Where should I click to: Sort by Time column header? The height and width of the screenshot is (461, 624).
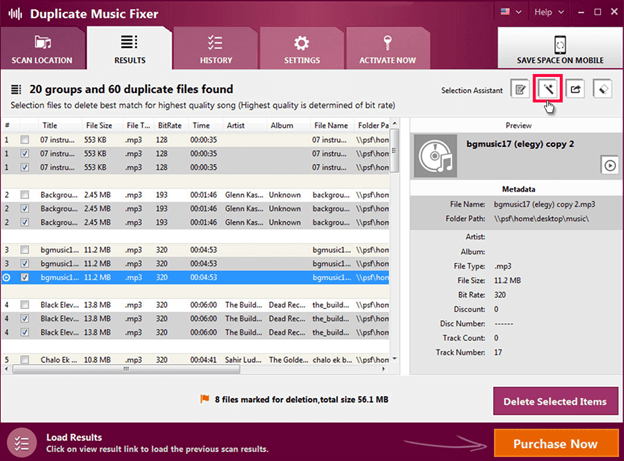(205, 125)
